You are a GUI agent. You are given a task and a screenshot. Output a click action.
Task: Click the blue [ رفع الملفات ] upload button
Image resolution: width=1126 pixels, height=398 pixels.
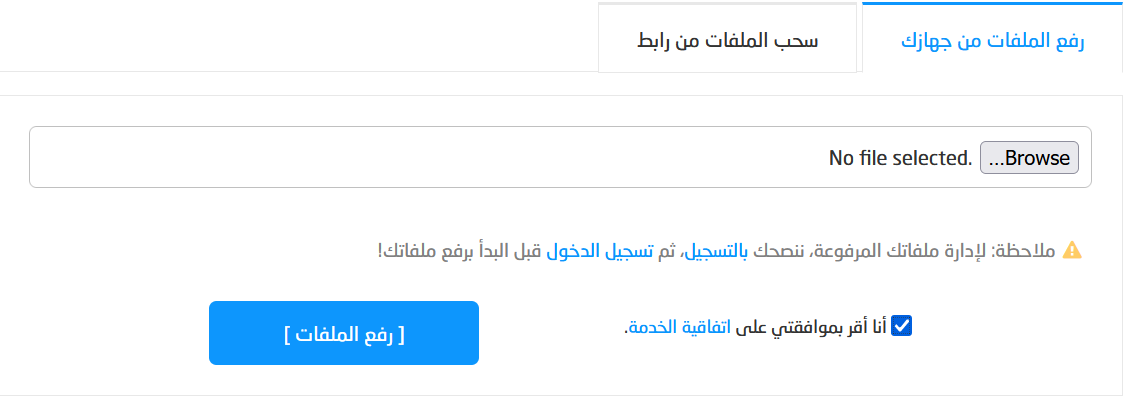(x=344, y=333)
